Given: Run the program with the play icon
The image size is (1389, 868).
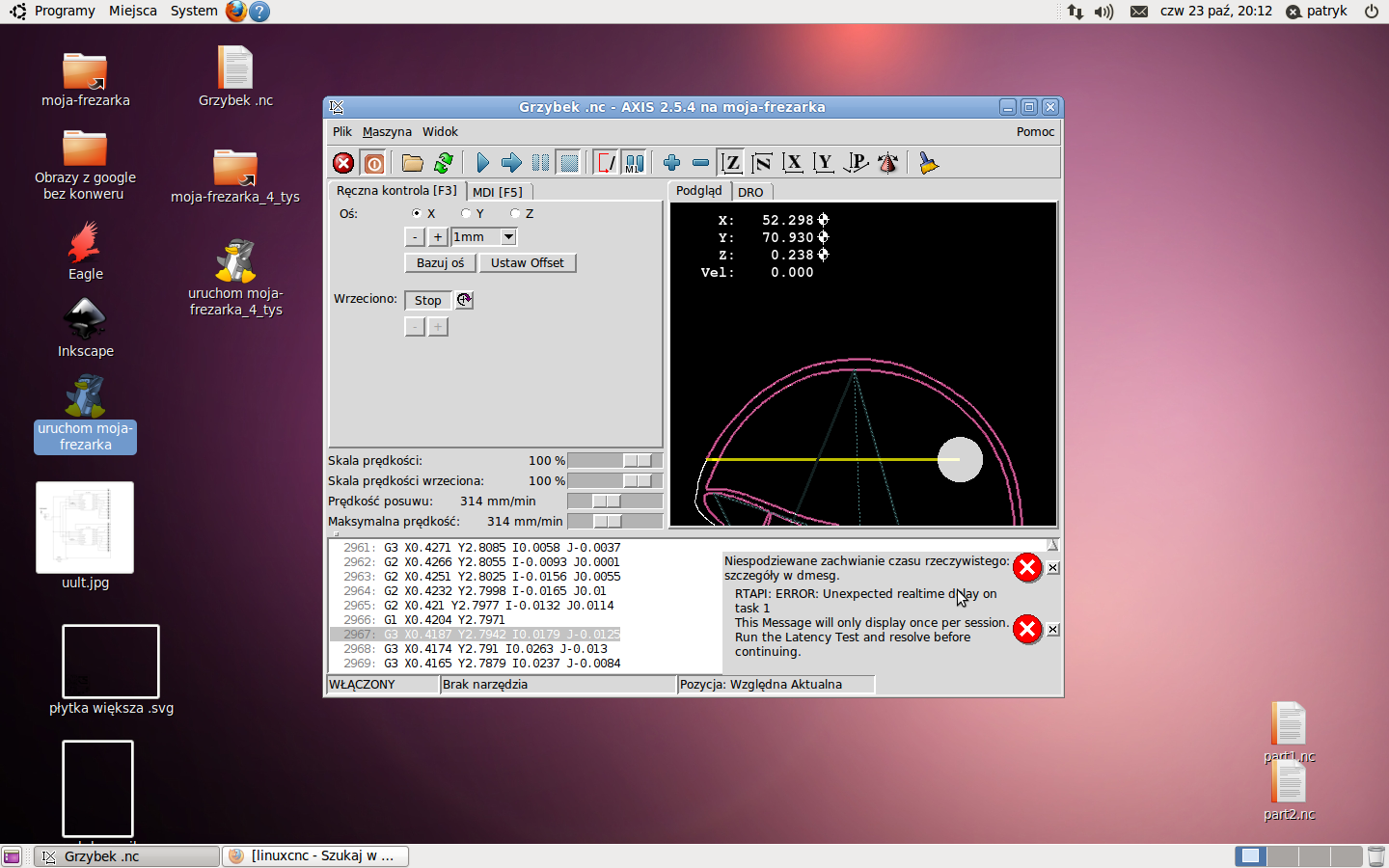Looking at the screenshot, I should click(x=482, y=163).
